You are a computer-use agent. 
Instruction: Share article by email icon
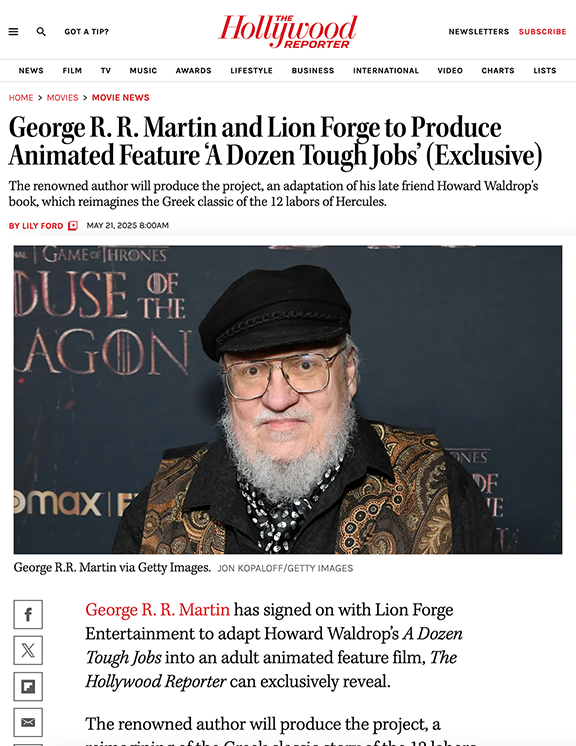(28, 722)
